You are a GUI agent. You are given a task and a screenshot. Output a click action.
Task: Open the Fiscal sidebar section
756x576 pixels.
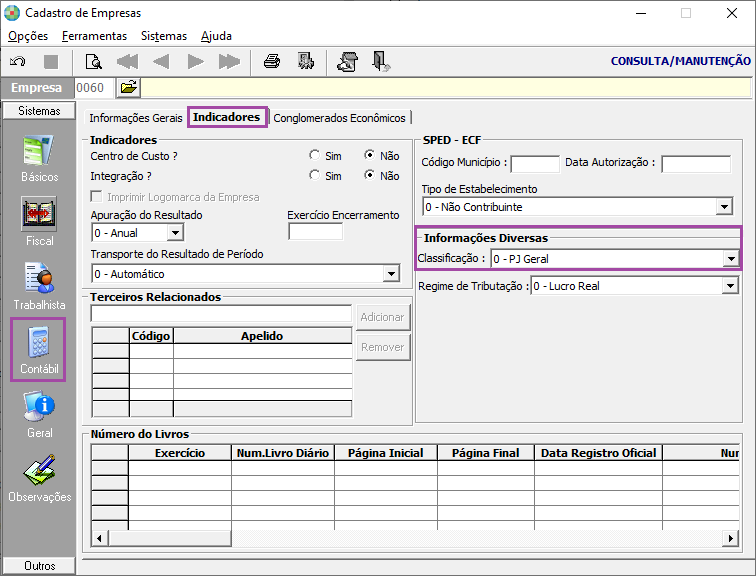(39, 222)
